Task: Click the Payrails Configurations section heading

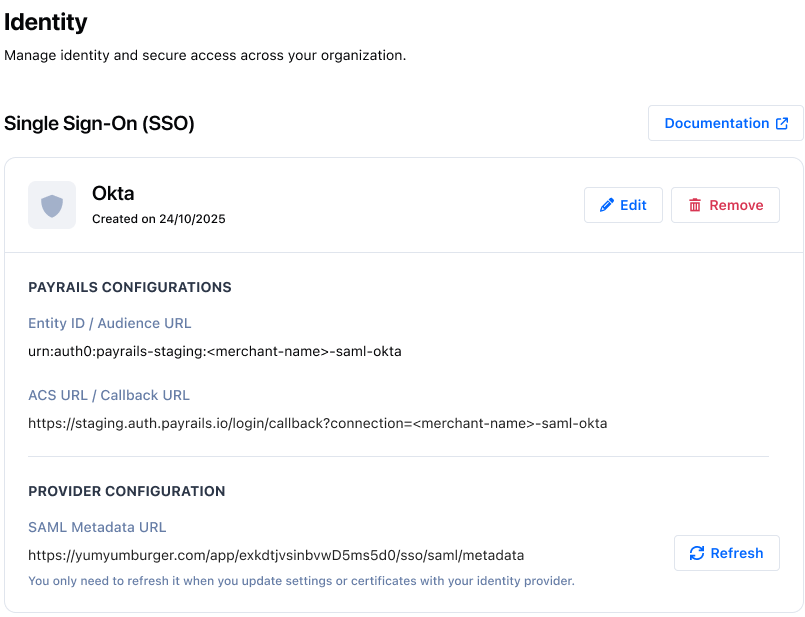Action: [130, 287]
